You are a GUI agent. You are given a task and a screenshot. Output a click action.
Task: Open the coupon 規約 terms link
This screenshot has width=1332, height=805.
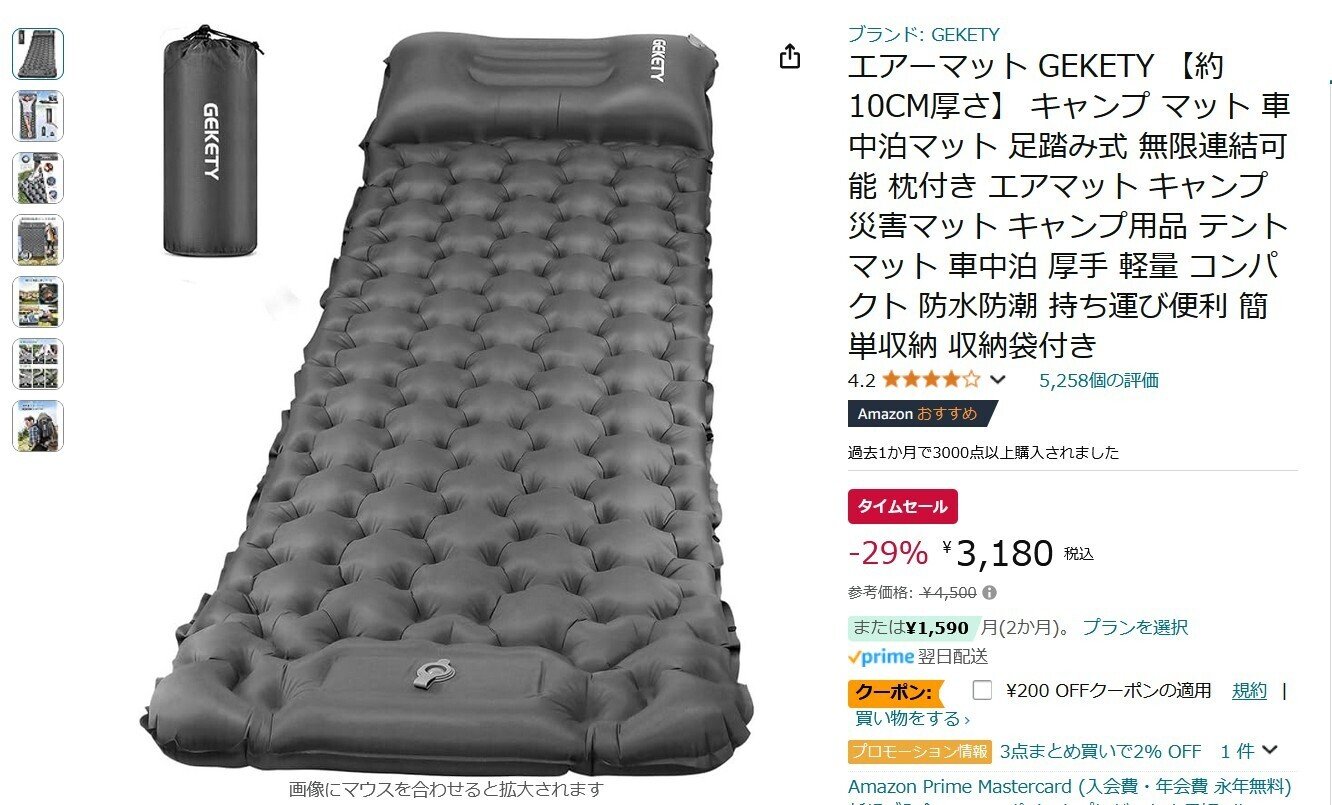coord(1249,690)
